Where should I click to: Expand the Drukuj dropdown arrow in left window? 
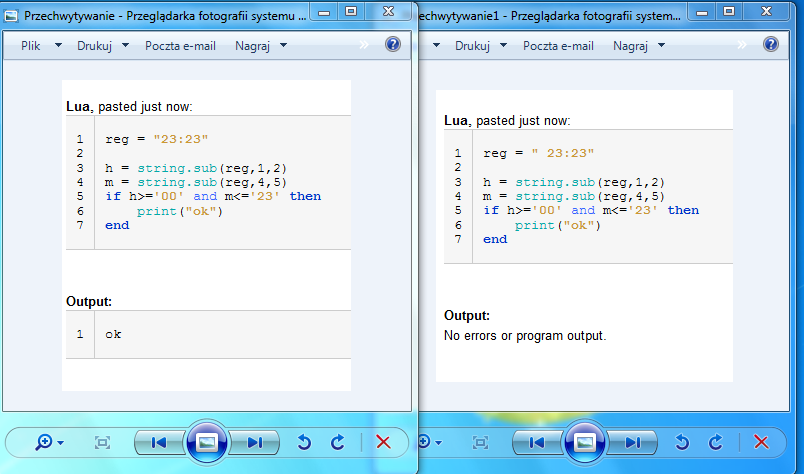pyautogui.click(x=126, y=45)
